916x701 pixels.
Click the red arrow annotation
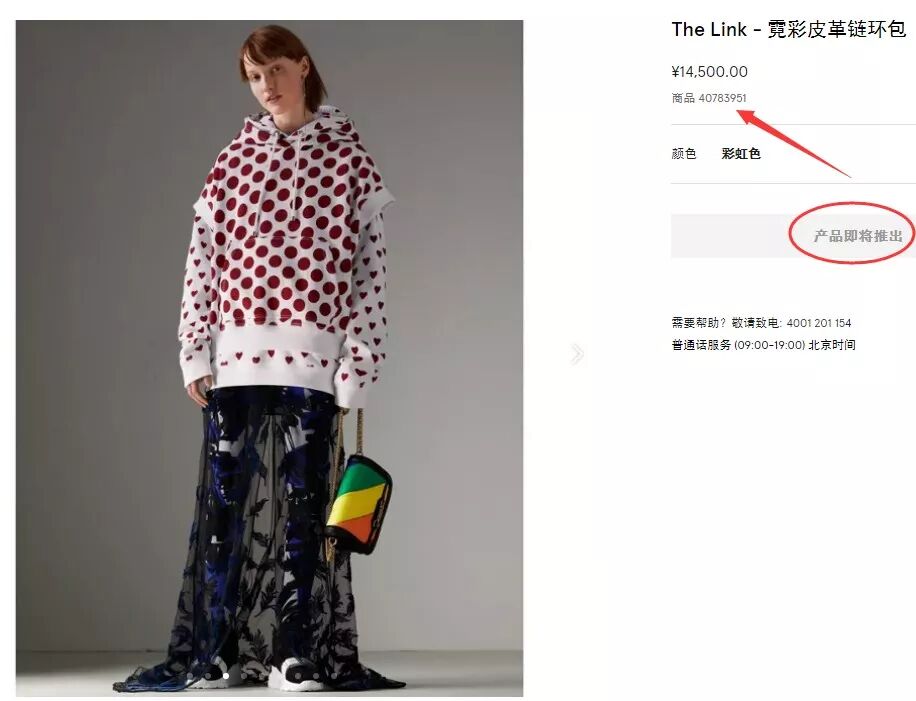794,142
